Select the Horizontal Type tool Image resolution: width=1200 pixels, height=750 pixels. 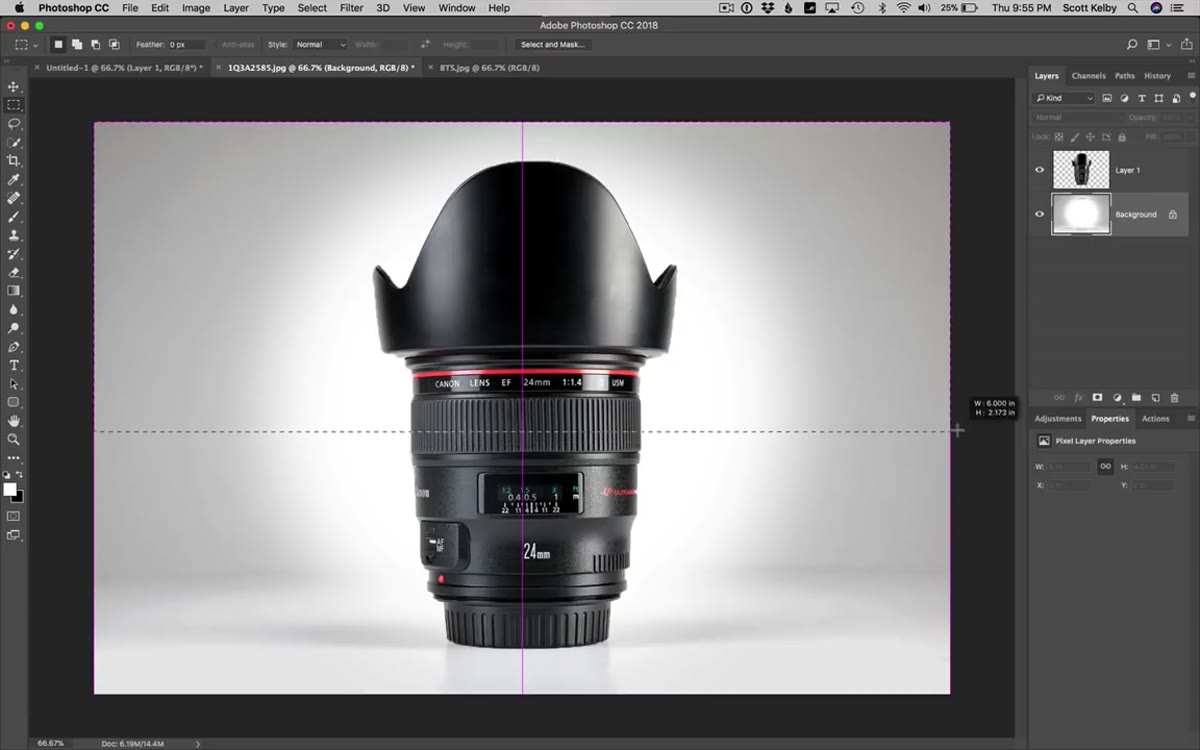14,365
